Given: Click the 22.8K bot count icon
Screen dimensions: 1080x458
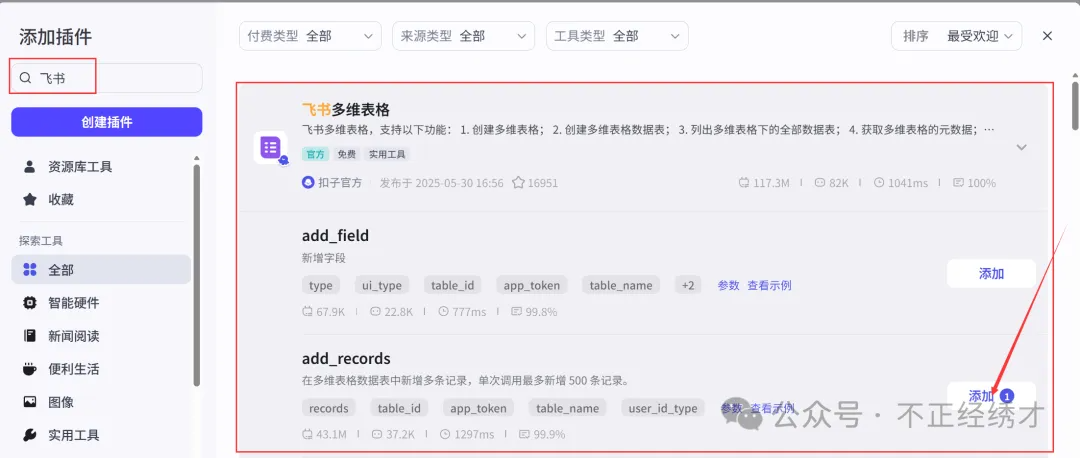Looking at the screenshot, I should tap(375, 312).
